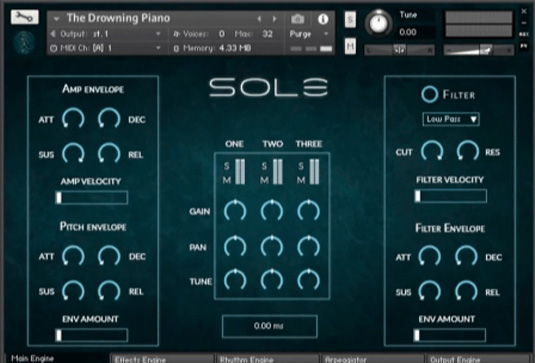The image size is (535, 363).
Task: Click Pitch Envelope Env Amount slider
Action: click(x=91, y=335)
